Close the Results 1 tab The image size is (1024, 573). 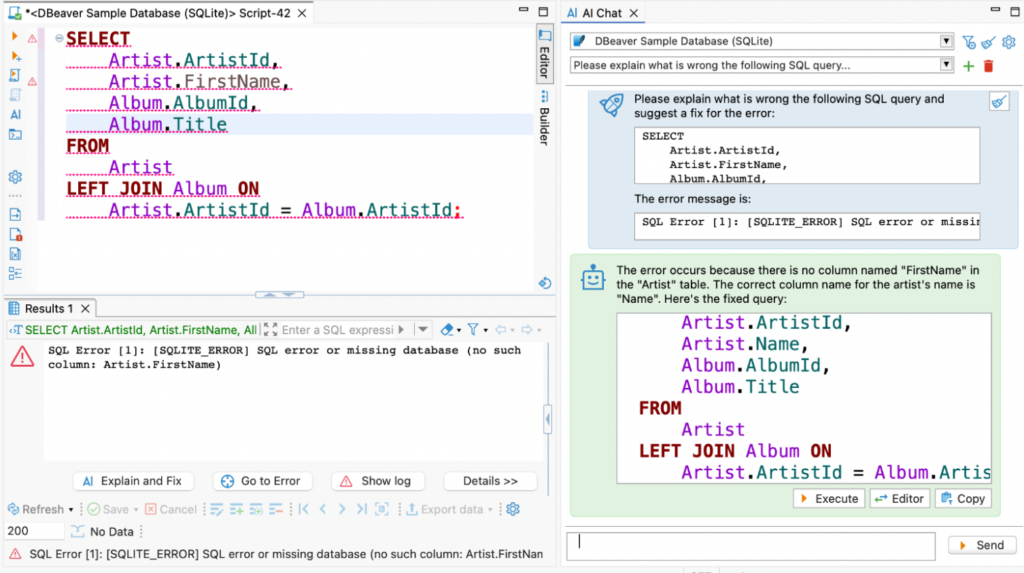click(85, 308)
